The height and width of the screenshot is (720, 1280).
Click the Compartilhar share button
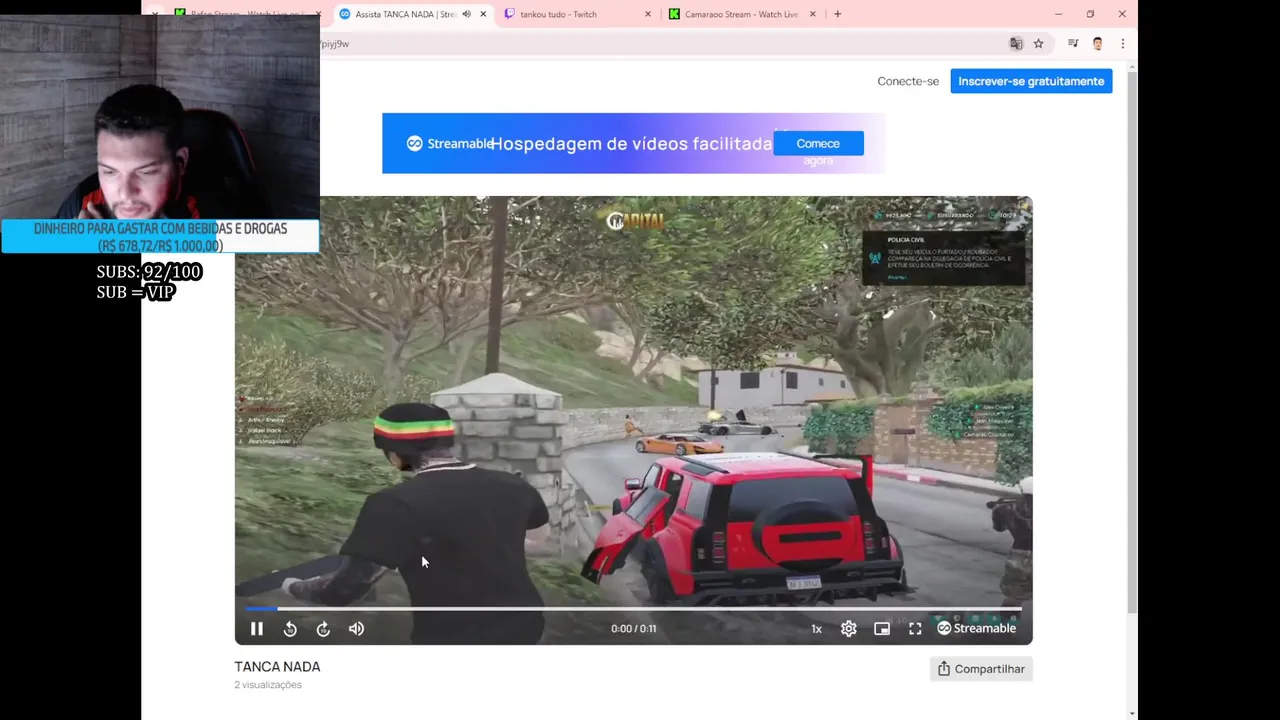[x=981, y=669]
